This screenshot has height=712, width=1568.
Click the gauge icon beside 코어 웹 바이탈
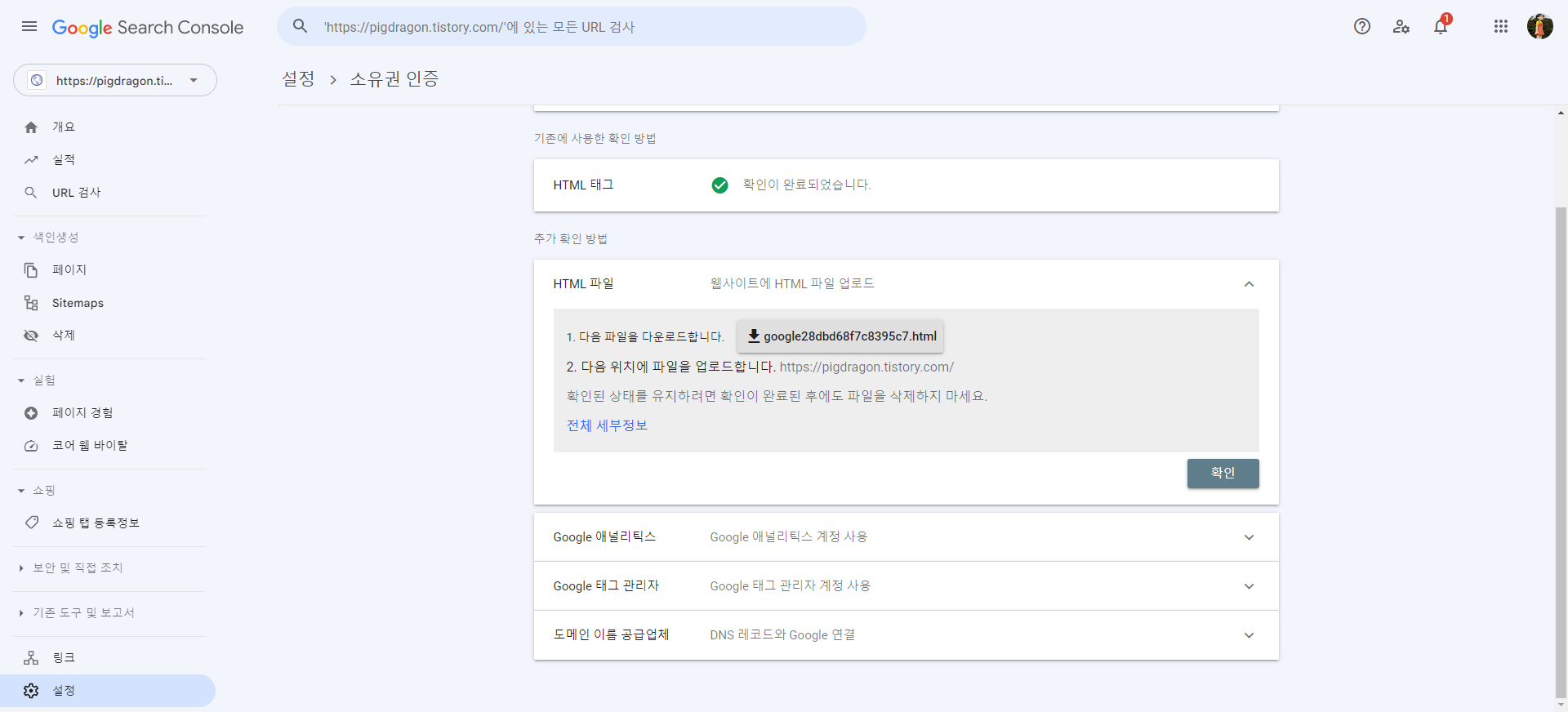point(31,446)
